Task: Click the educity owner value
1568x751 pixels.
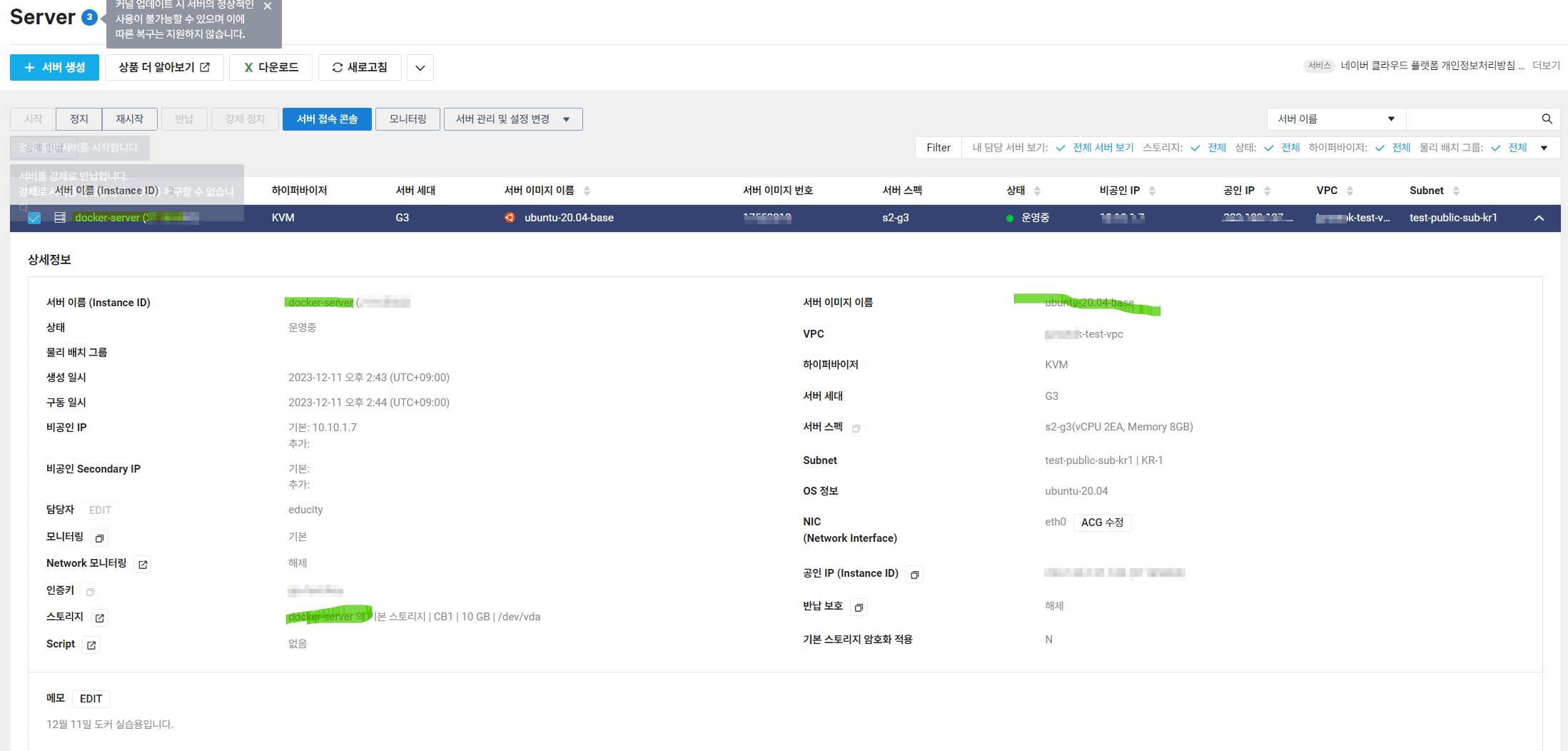Action: (305, 510)
